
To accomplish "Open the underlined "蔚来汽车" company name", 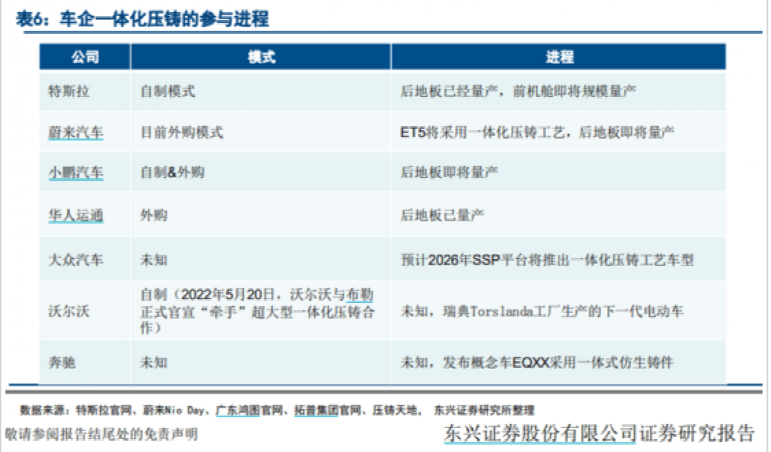I will coord(76,132).
